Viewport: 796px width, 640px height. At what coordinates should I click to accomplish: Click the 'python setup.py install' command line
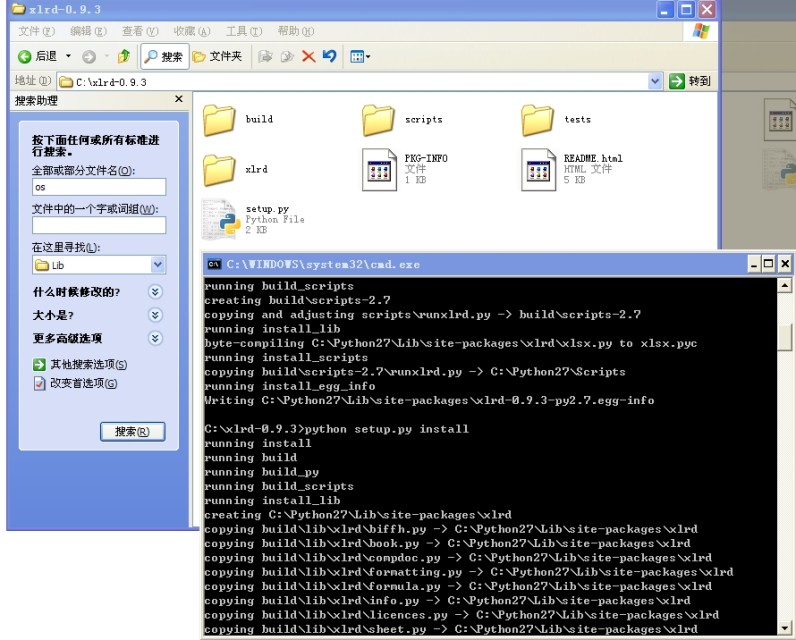point(386,429)
